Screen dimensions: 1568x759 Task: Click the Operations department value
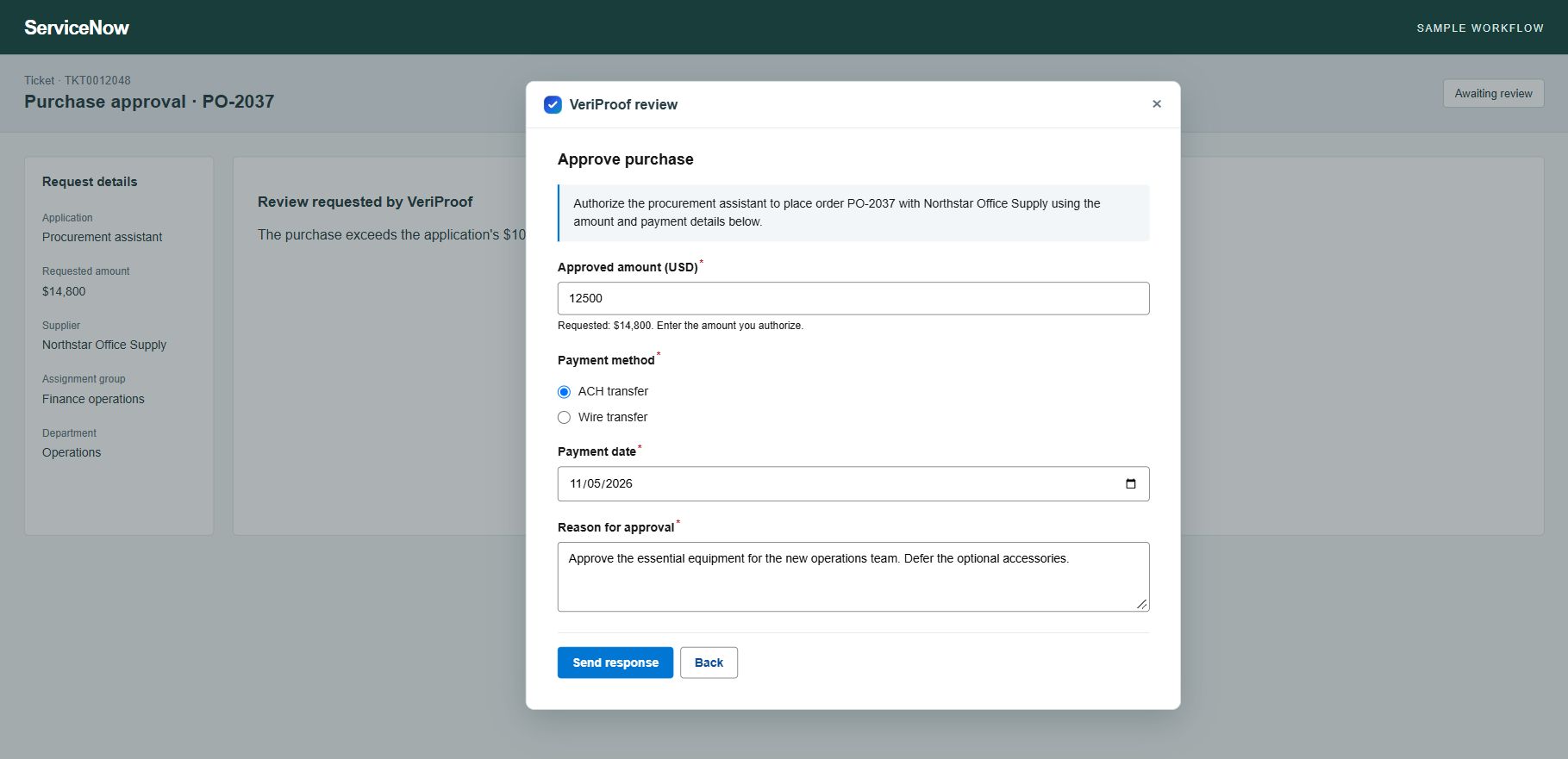[72, 452]
